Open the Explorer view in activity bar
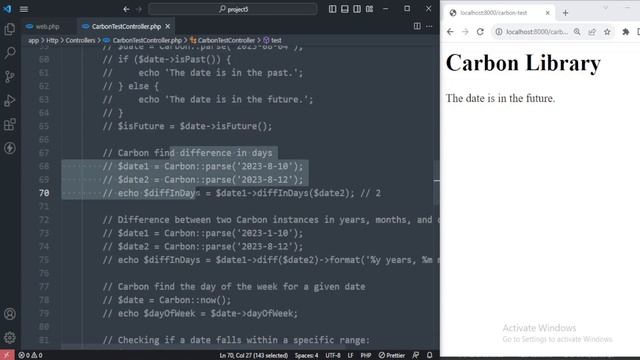This screenshot has height=360, width=640. tap(10, 29)
